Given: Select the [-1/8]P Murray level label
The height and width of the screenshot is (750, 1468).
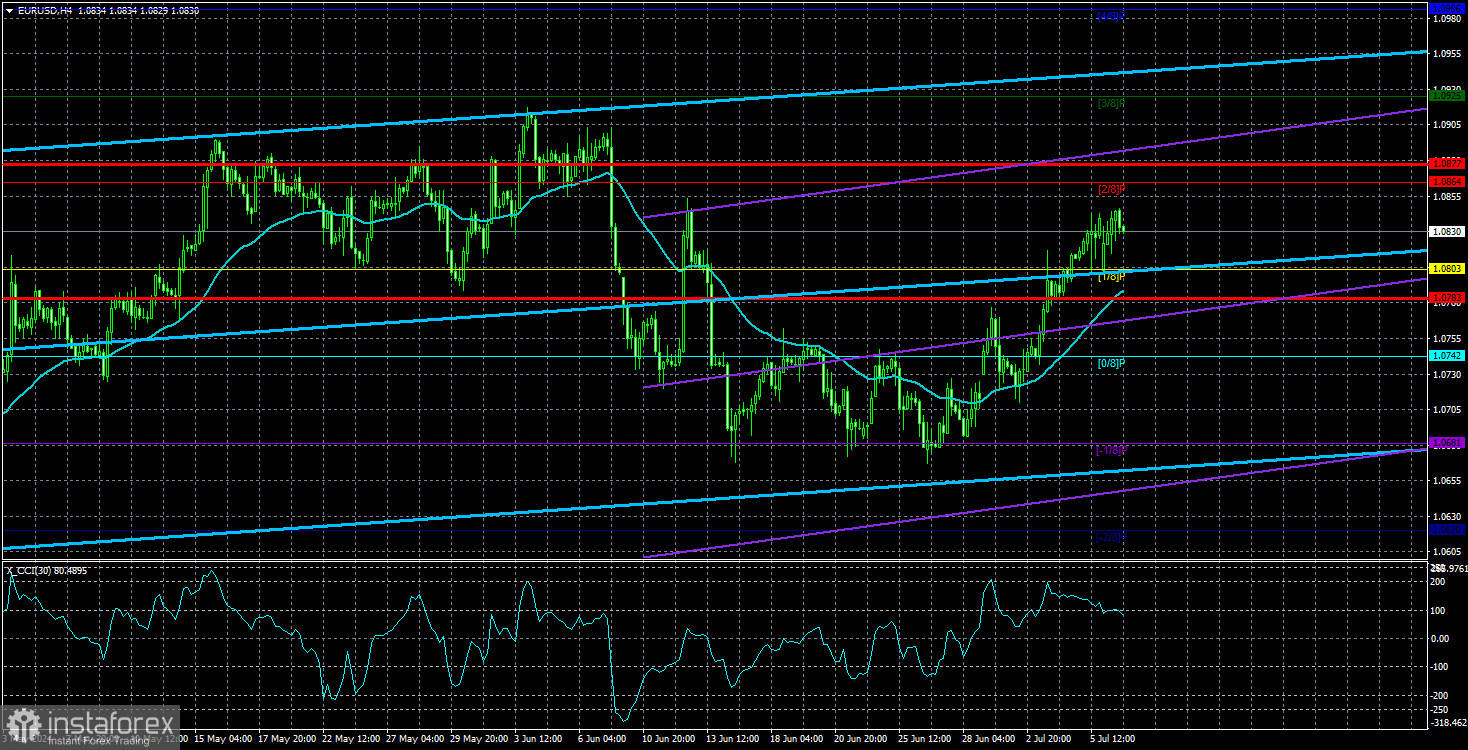Looking at the screenshot, I should pyautogui.click(x=1112, y=450).
